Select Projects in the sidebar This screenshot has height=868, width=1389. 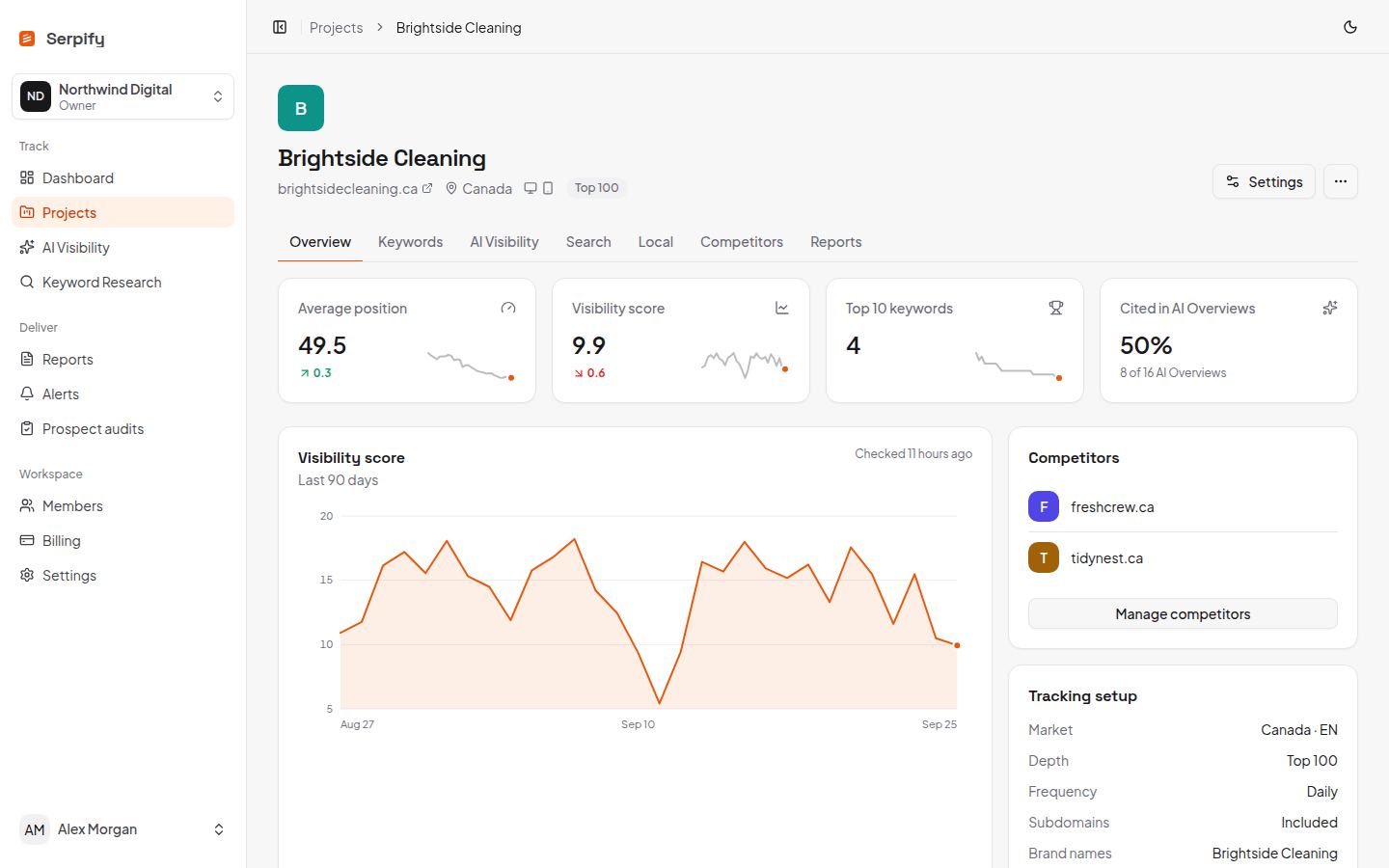(x=123, y=212)
